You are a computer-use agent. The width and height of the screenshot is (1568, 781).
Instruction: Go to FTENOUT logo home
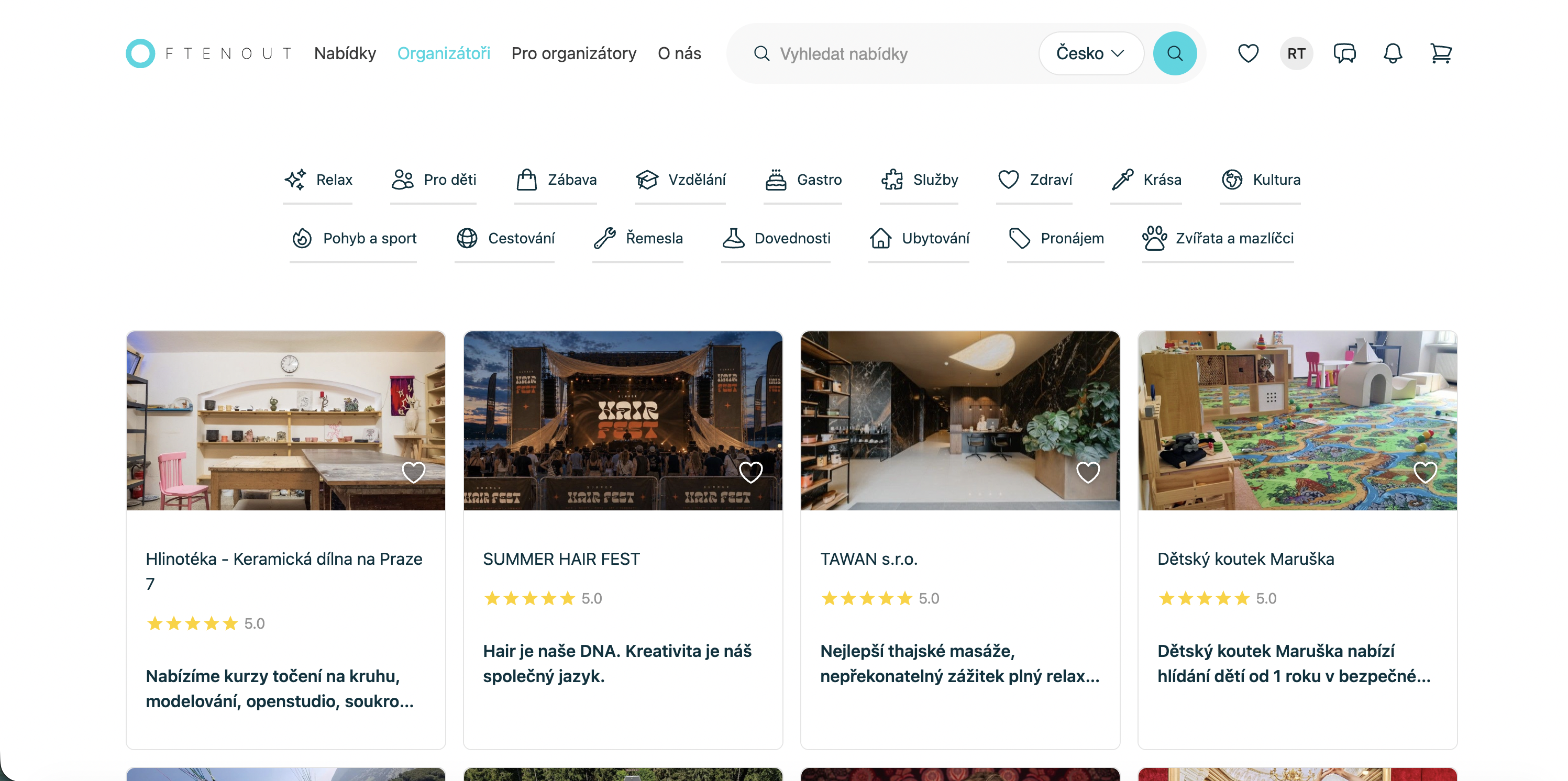pos(209,53)
